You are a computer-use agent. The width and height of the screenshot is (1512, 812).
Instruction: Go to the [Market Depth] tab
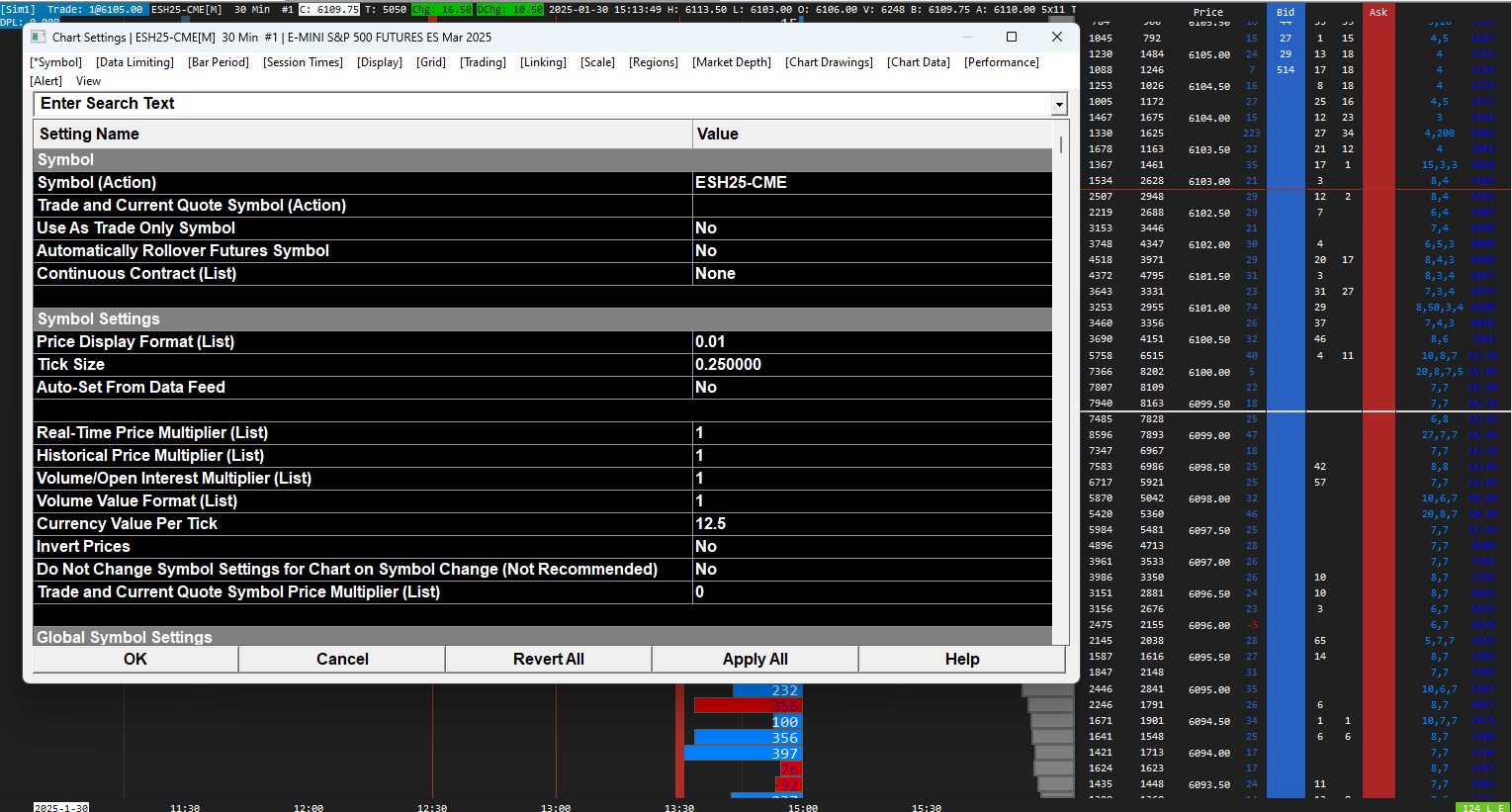click(x=732, y=62)
